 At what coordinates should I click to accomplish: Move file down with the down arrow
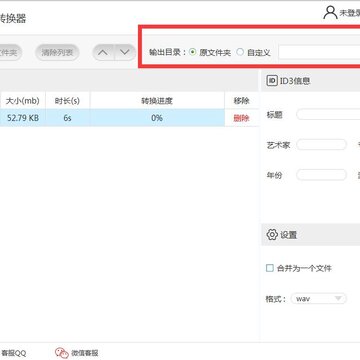[x=125, y=52]
